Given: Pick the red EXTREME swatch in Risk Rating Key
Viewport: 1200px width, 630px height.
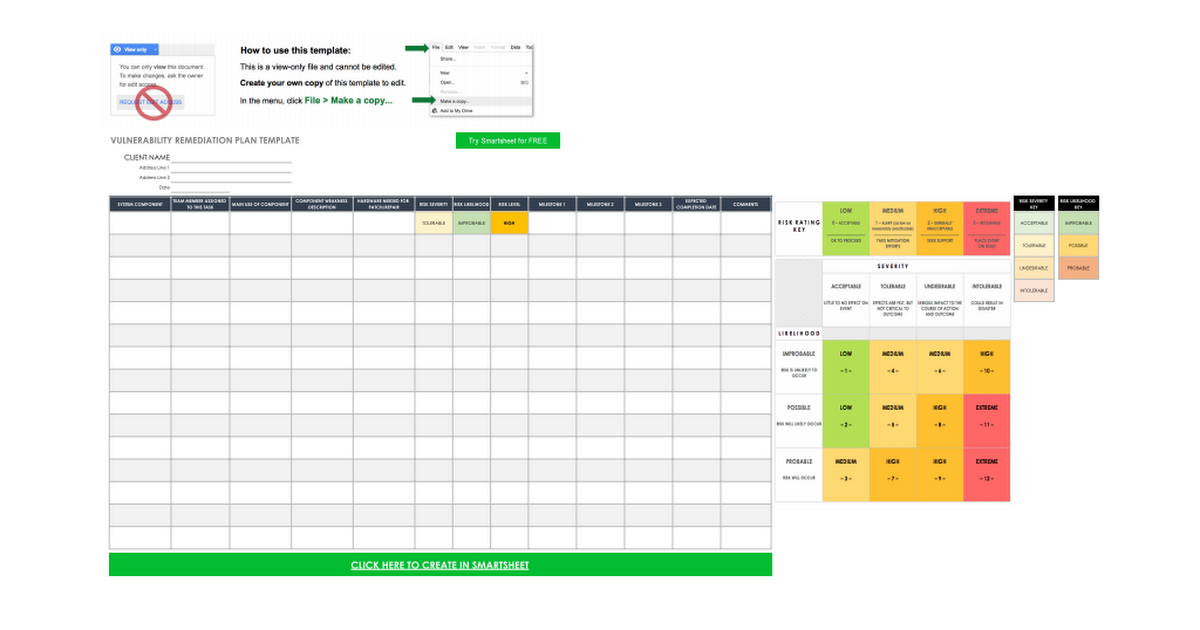Looking at the screenshot, I should coord(987,226).
